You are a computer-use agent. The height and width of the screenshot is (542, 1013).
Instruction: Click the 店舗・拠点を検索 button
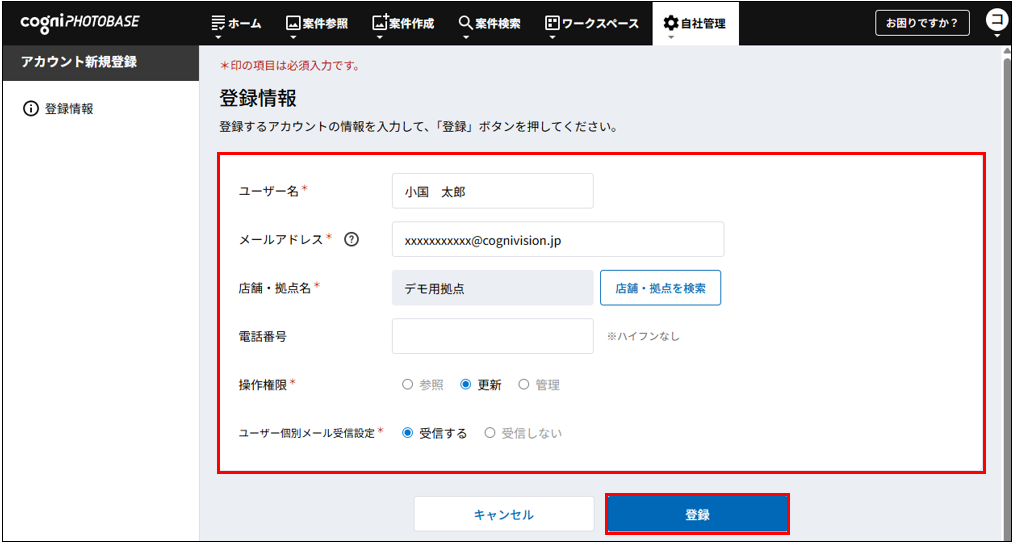pos(660,288)
